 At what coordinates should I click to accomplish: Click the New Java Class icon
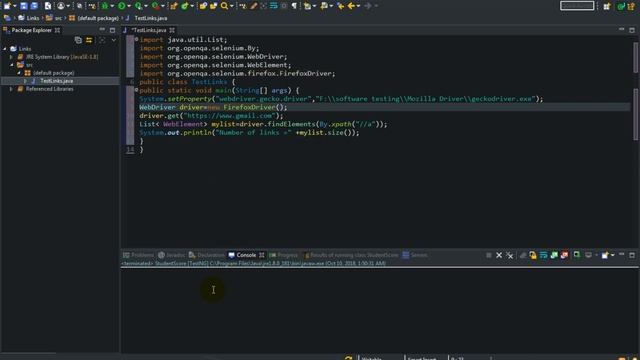point(185,6)
